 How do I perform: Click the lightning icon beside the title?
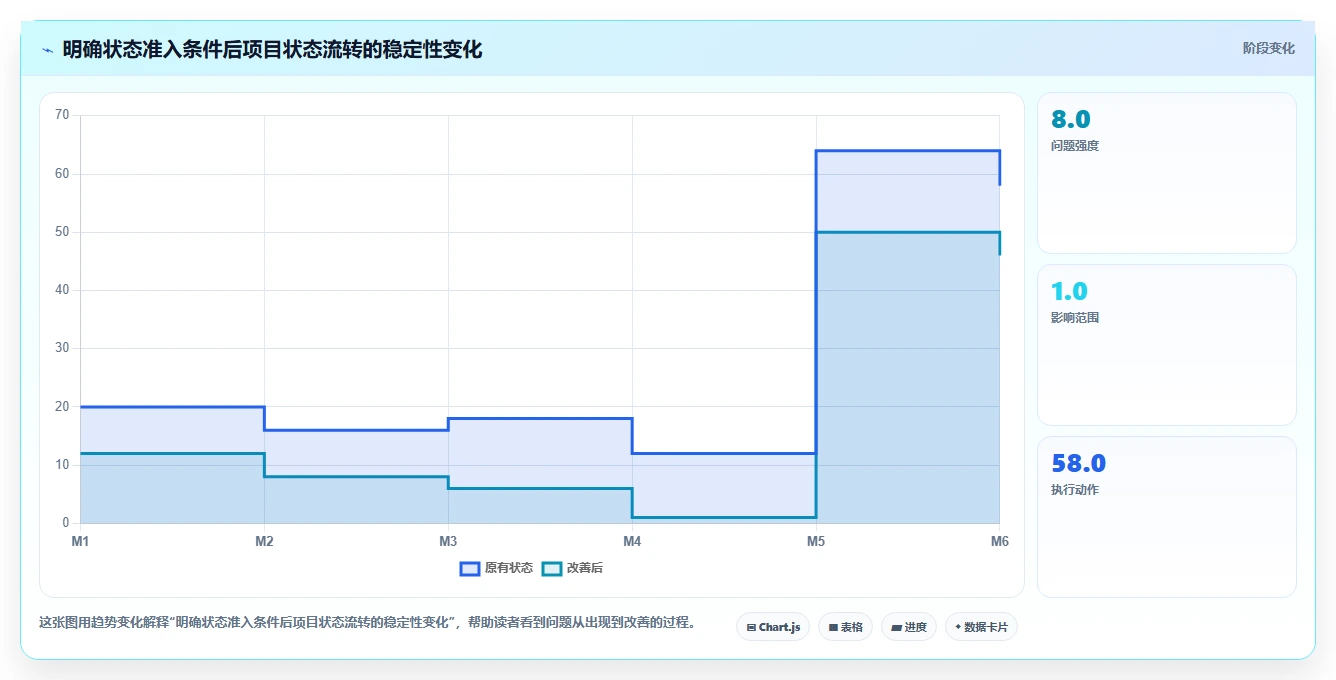(47, 50)
